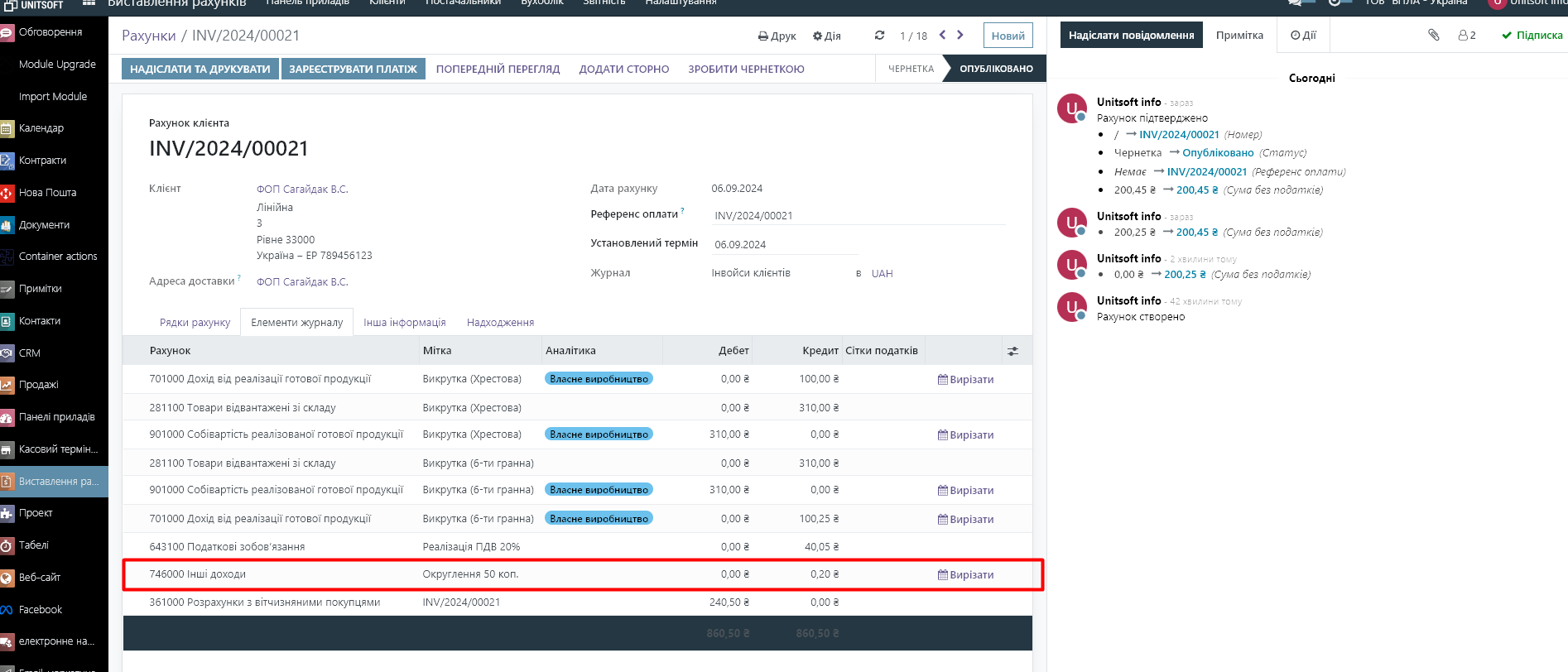Open the Дія actions dropdown
Image resolution: width=1568 pixels, height=672 pixels.
(826, 36)
